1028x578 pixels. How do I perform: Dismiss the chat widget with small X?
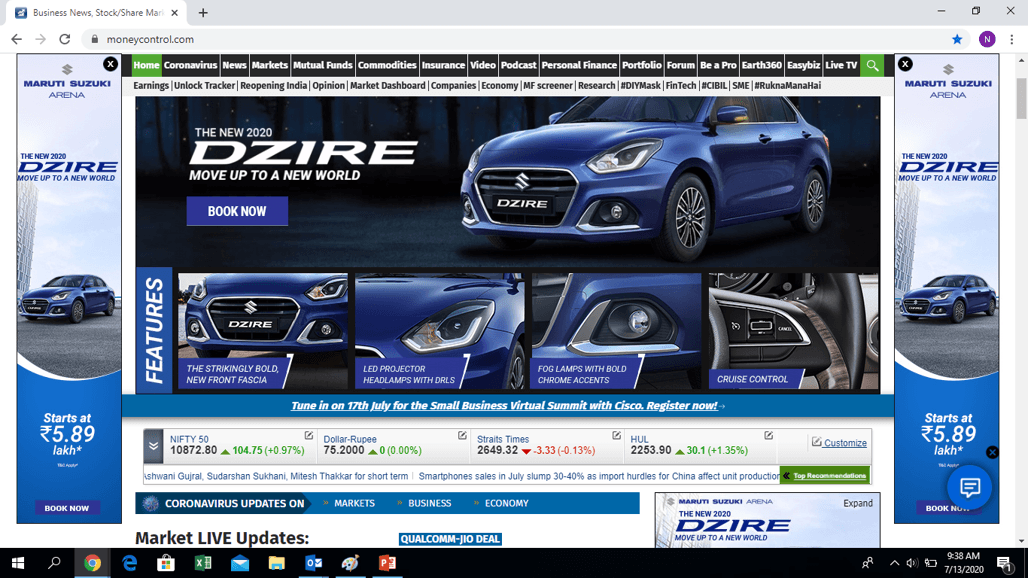(x=992, y=452)
